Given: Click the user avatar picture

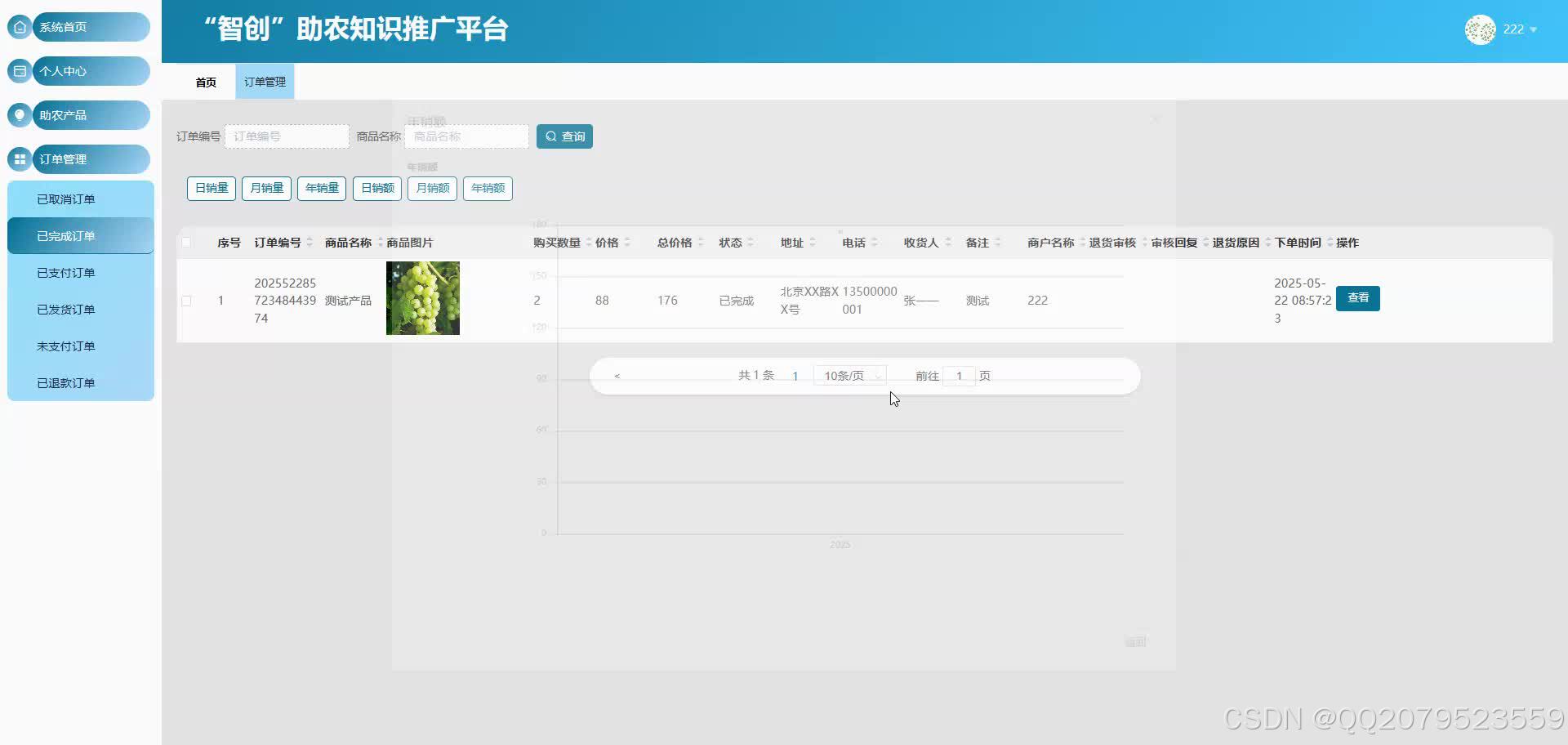Looking at the screenshot, I should point(1480,29).
